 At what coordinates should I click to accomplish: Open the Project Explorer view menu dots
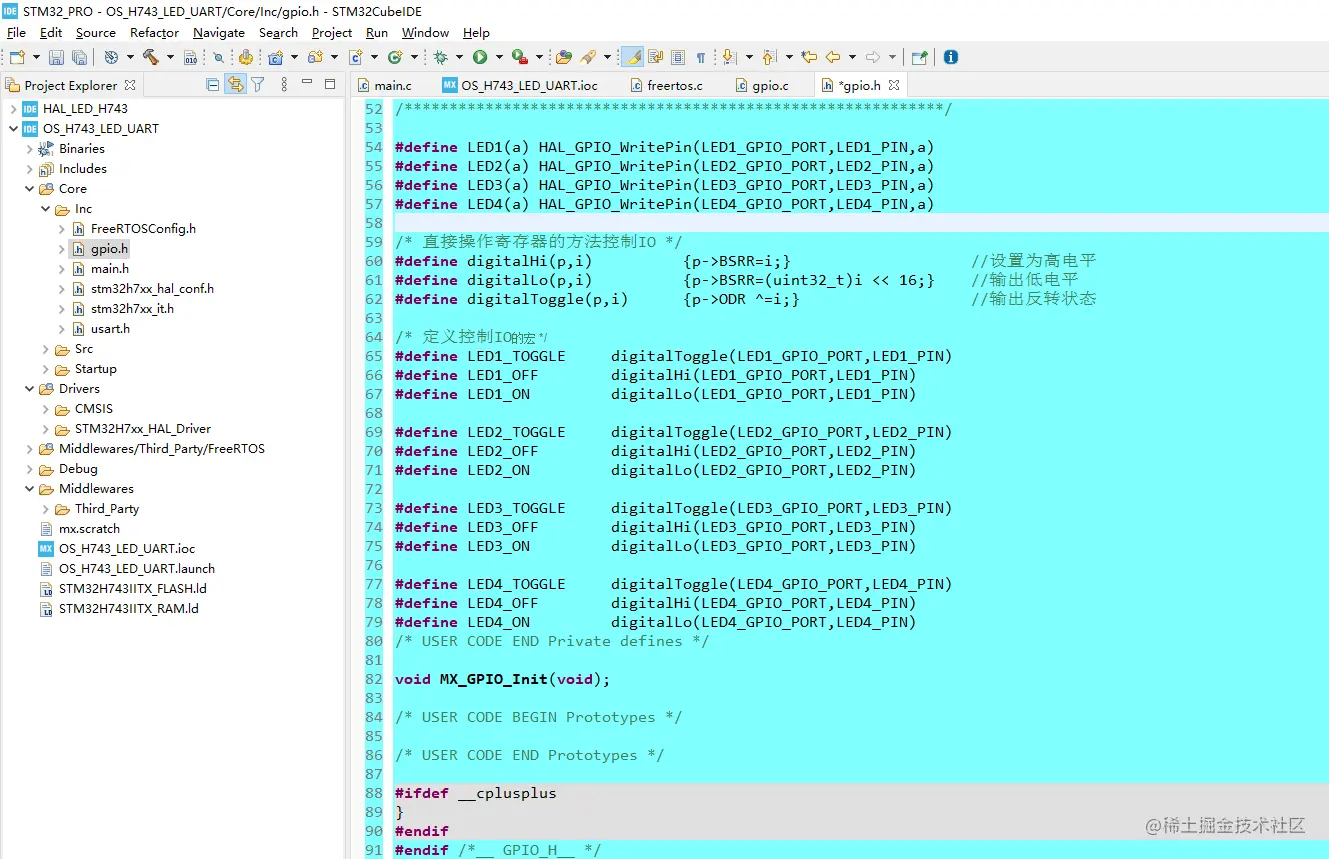[x=284, y=85]
